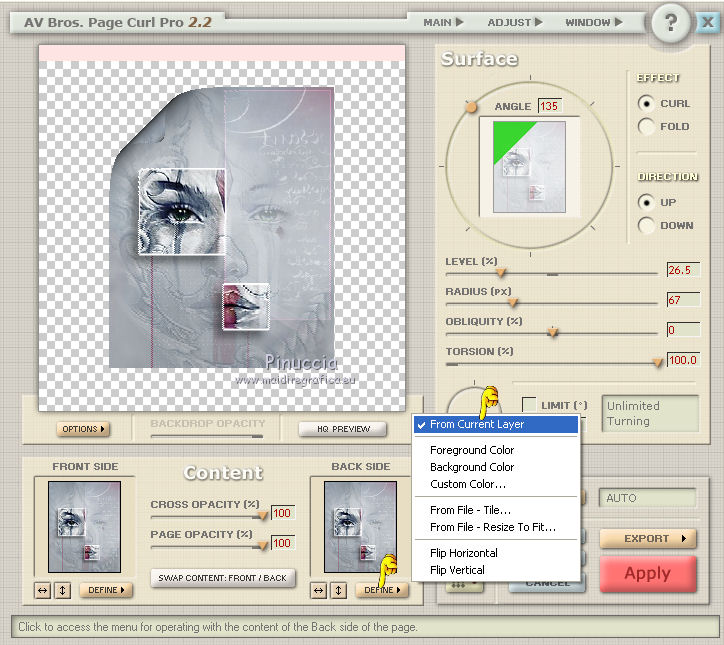Open the WINDOW menu
Viewport: 724px width, 645px height.
point(594,22)
